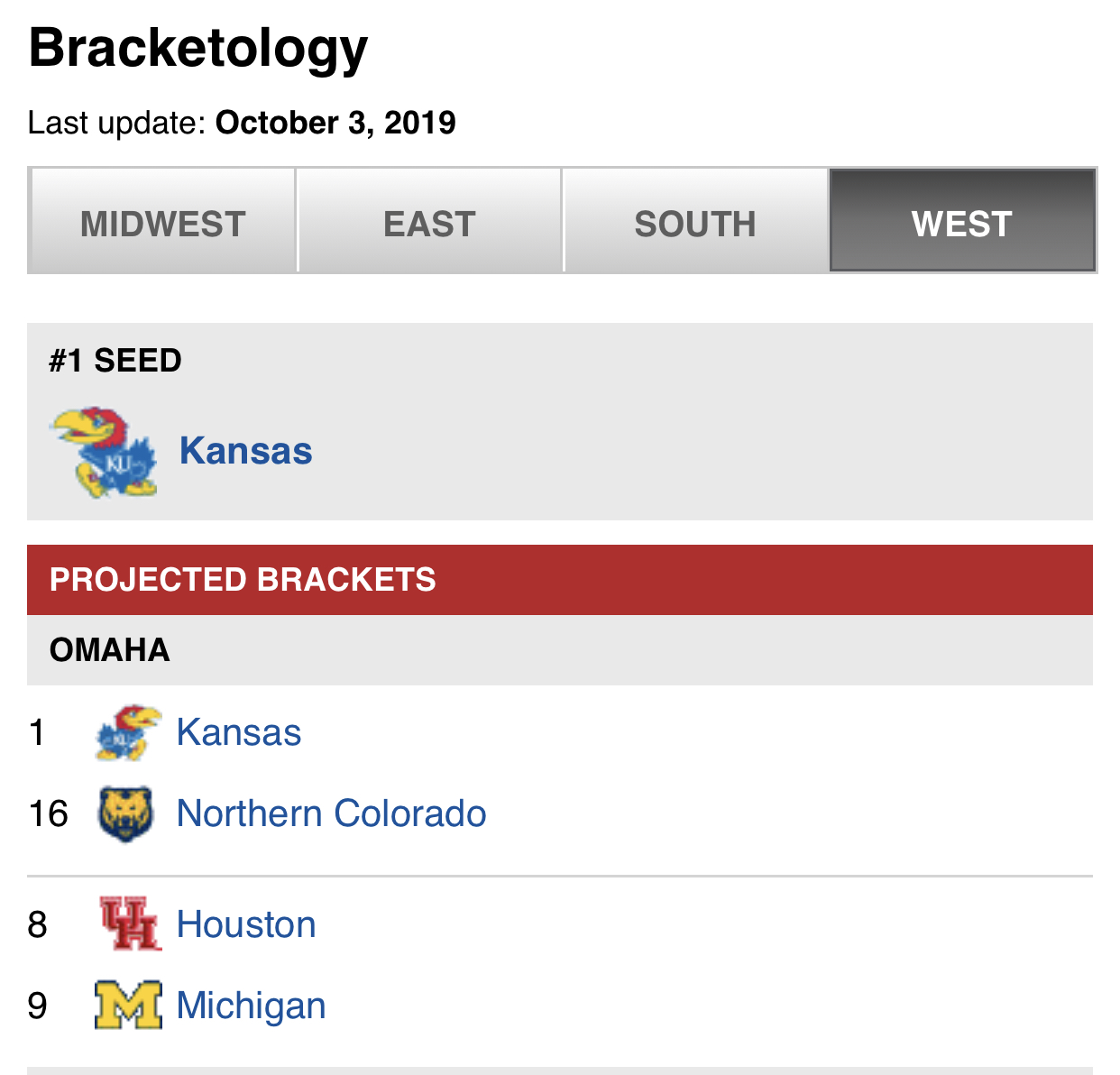The image size is (1120, 1075).
Task: Click the small Kansas Jayhawk logo in Omaha bracket
Action: coord(128,732)
